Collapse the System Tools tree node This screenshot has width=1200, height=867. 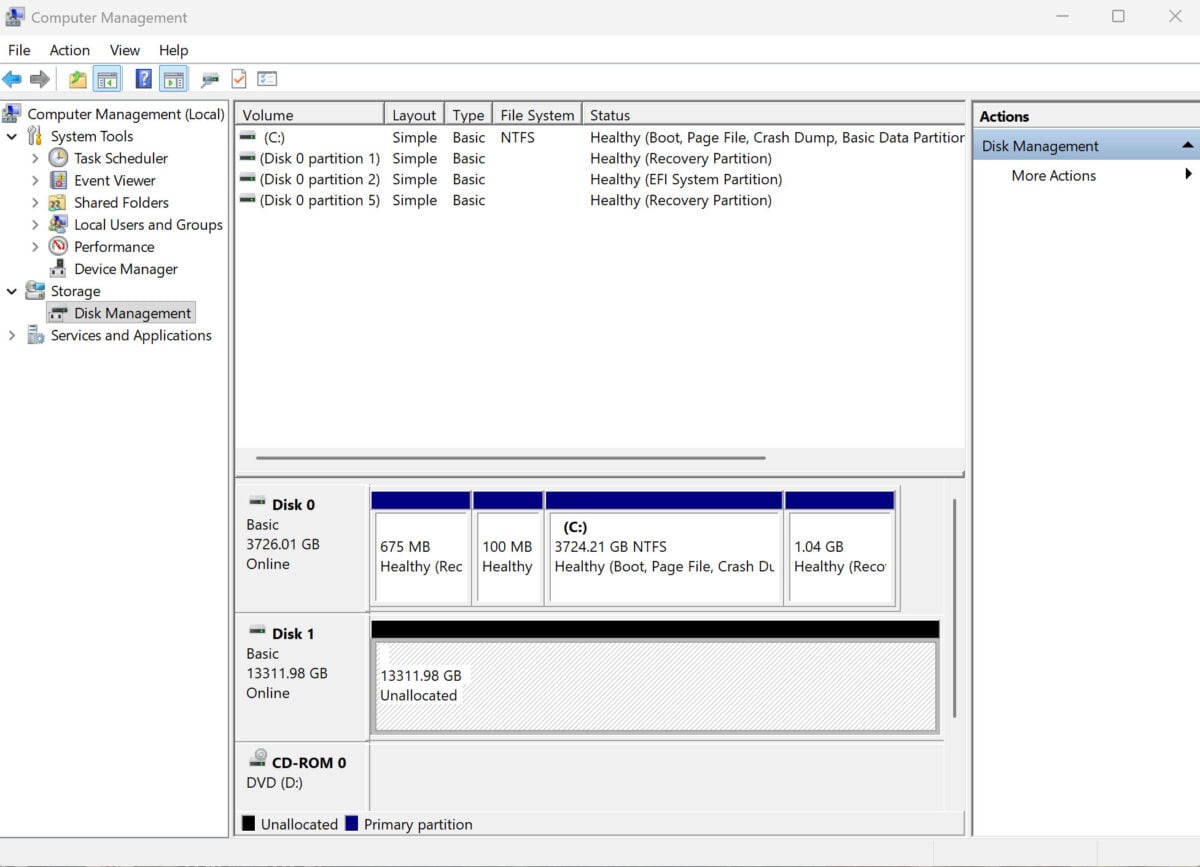pyautogui.click(x=12, y=136)
